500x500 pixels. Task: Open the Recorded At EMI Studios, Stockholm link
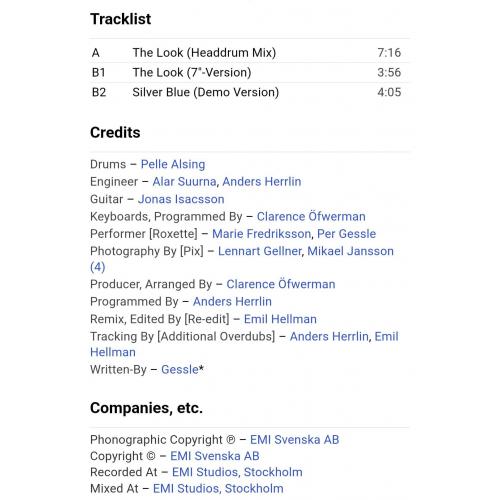coord(237,472)
